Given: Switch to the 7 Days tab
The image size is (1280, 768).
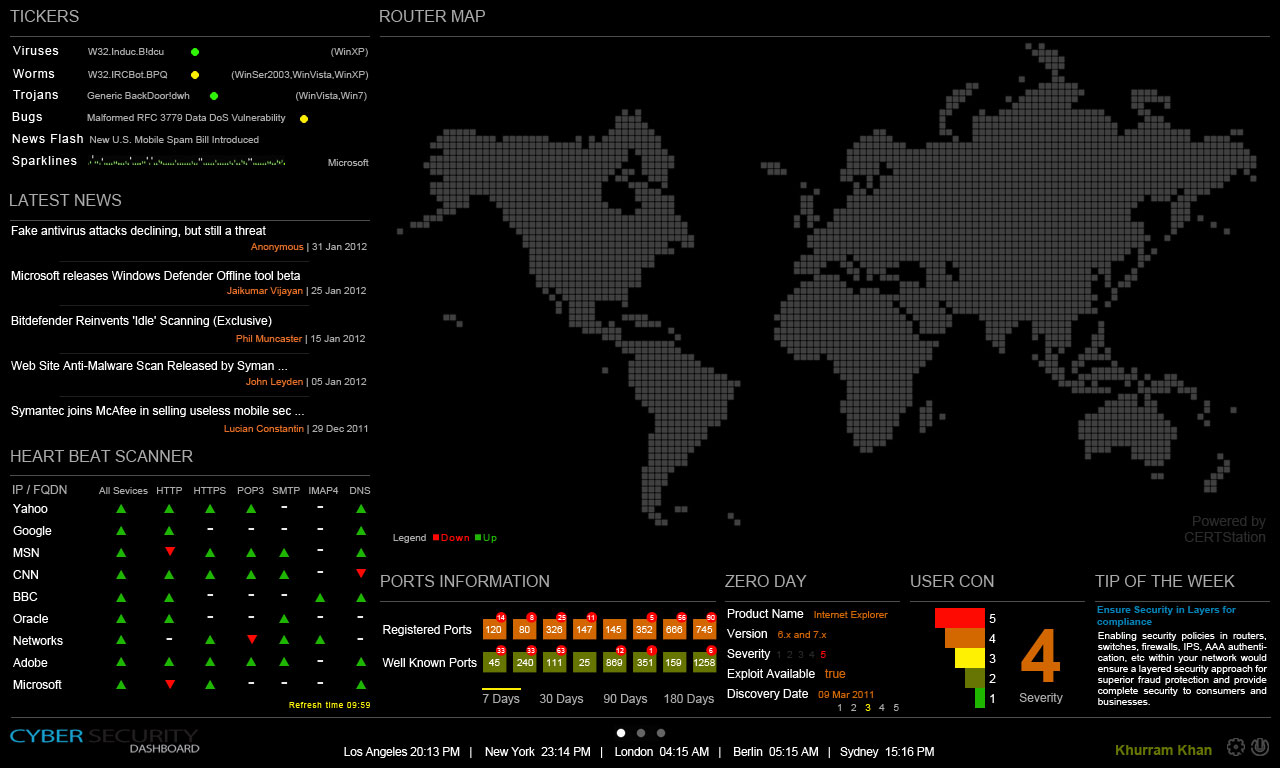Looking at the screenshot, I should coord(501,699).
